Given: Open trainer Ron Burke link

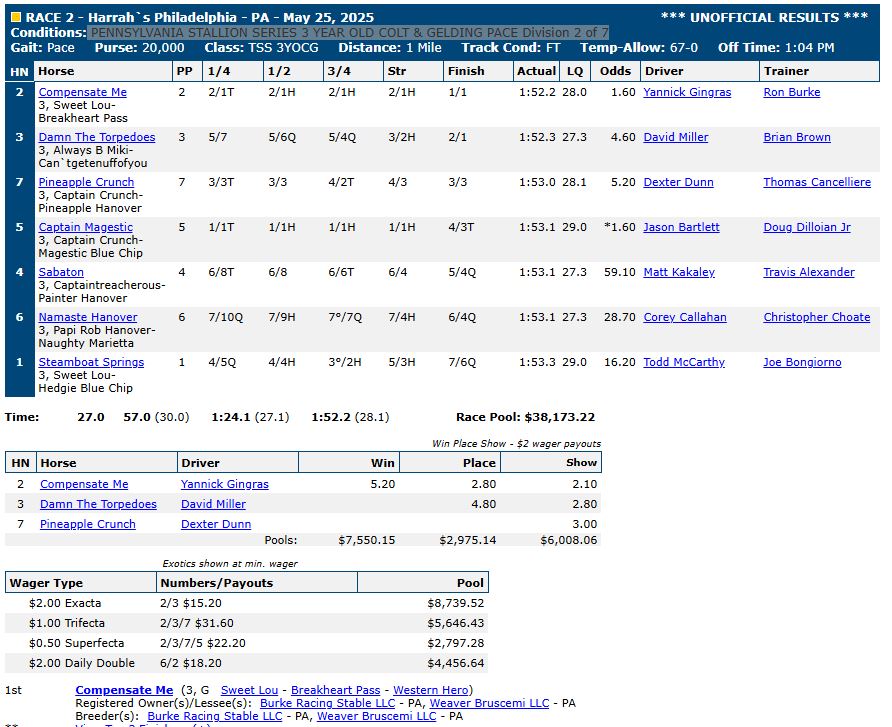Looking at the screenshot, I should coord(791,92).
